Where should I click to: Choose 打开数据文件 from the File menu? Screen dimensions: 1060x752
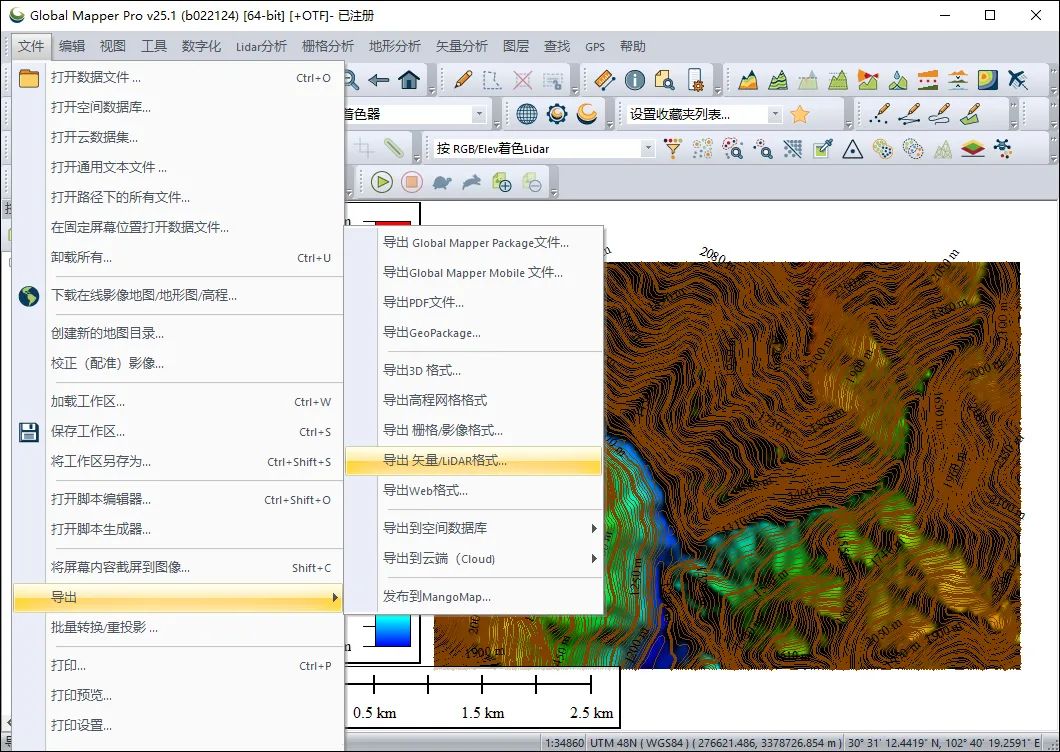(x=178, y=78)
